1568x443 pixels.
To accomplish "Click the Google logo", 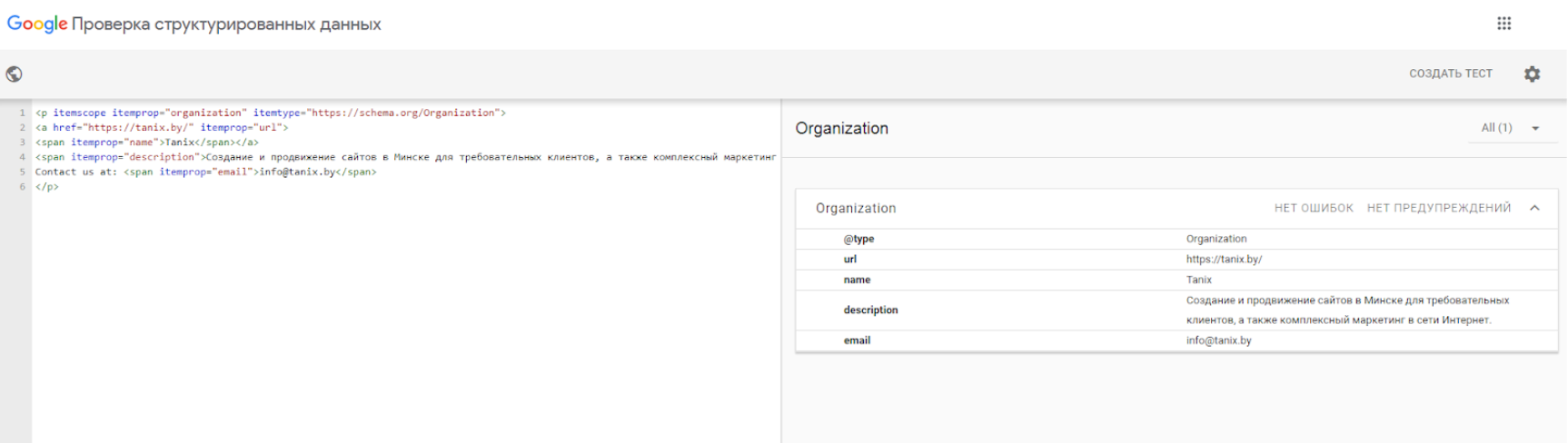I will 37,25.
